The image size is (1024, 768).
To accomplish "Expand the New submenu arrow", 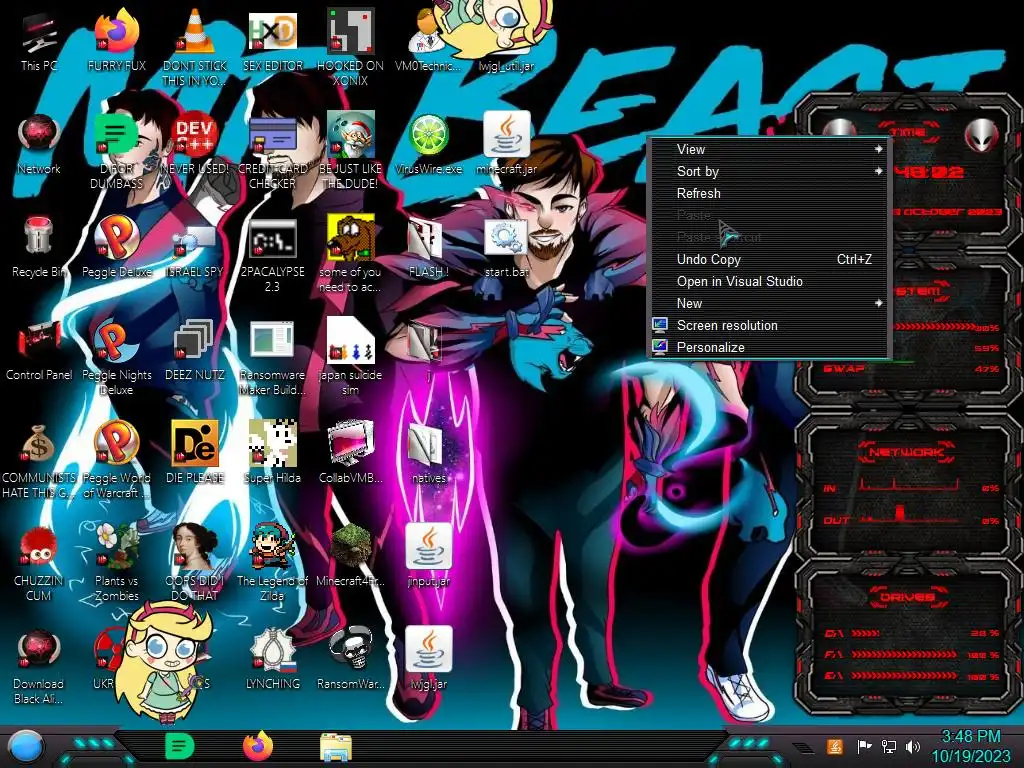I will [878, 303].
